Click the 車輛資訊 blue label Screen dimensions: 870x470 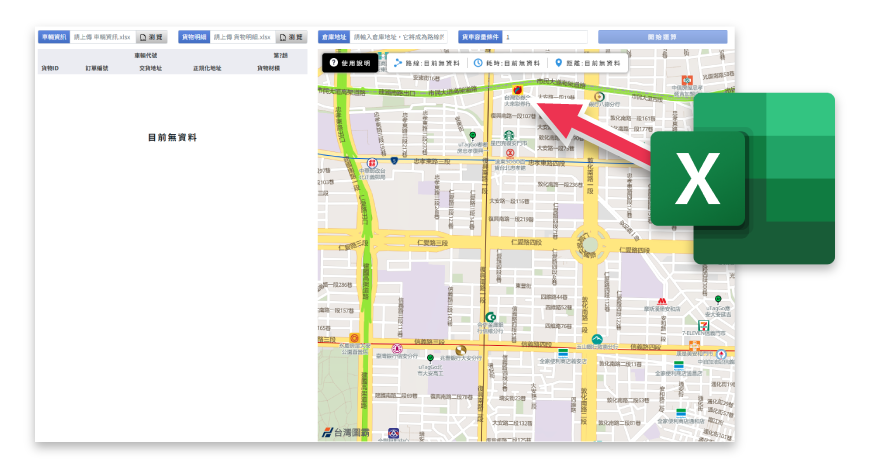pos(54,37)
